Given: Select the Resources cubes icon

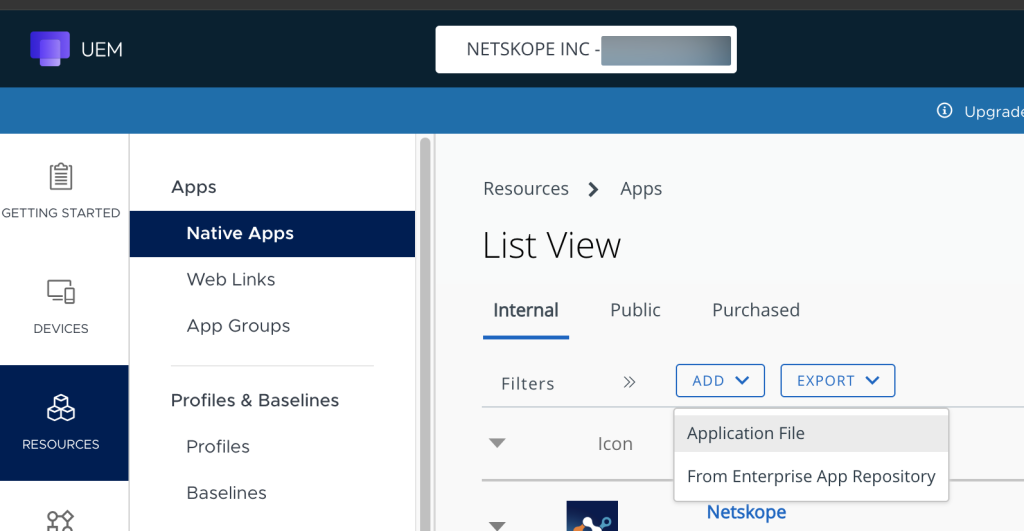Looking at the screenshot, I should [61, 408].
